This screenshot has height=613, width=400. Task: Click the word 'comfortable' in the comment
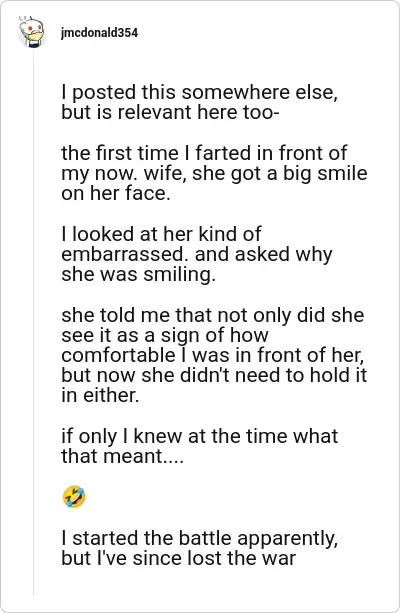[118, 355]
